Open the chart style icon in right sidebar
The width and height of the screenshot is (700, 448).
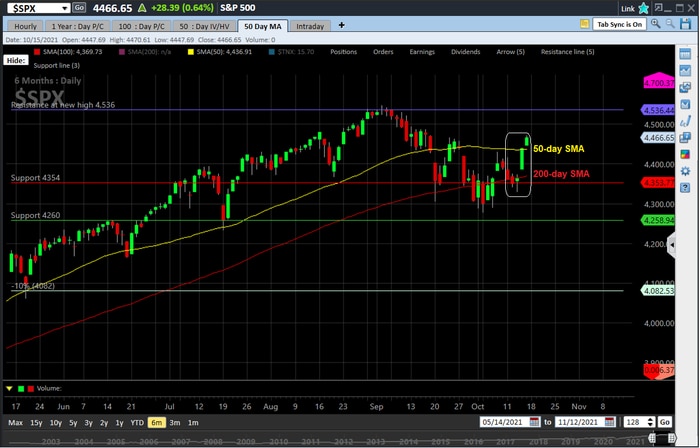685,71
